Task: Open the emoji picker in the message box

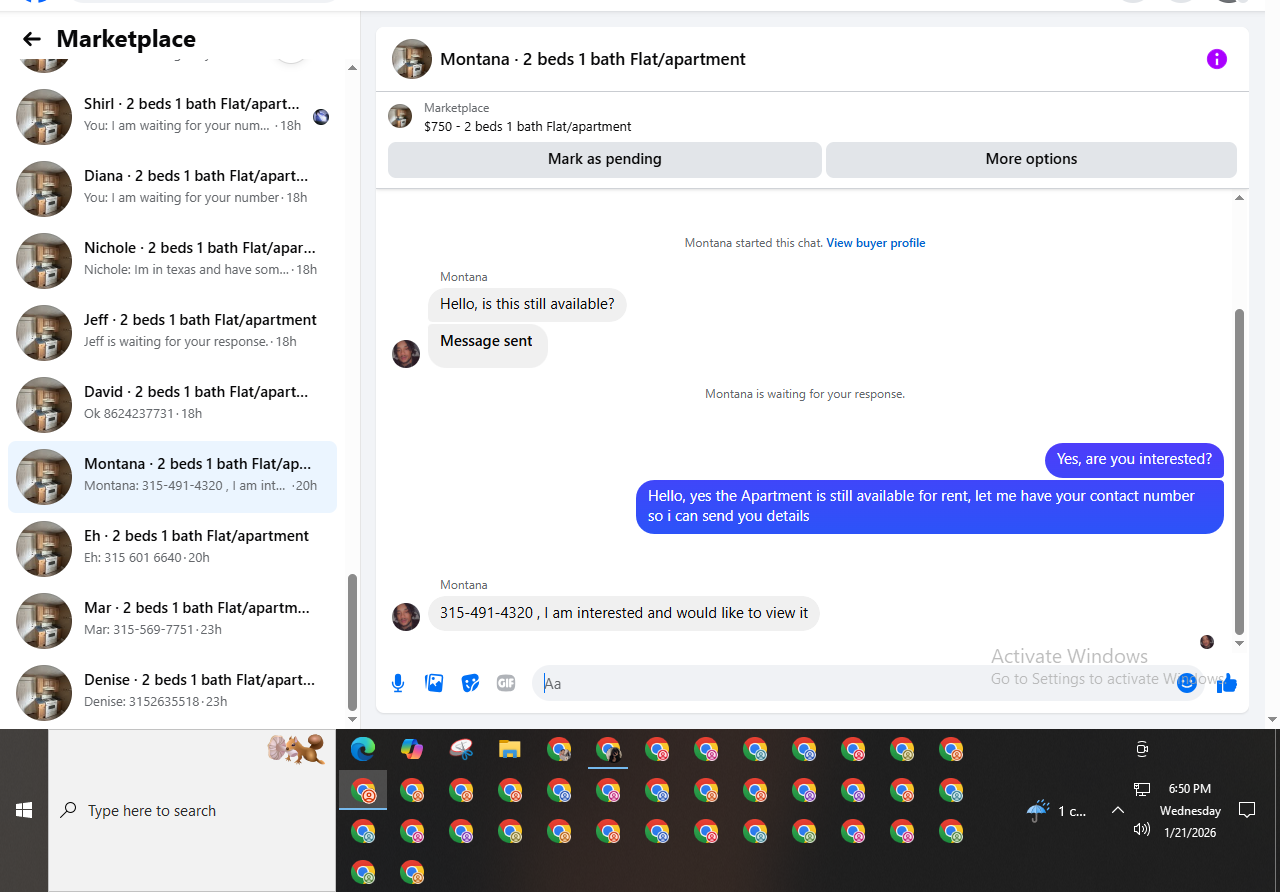Action: [x=1187, y=683]
